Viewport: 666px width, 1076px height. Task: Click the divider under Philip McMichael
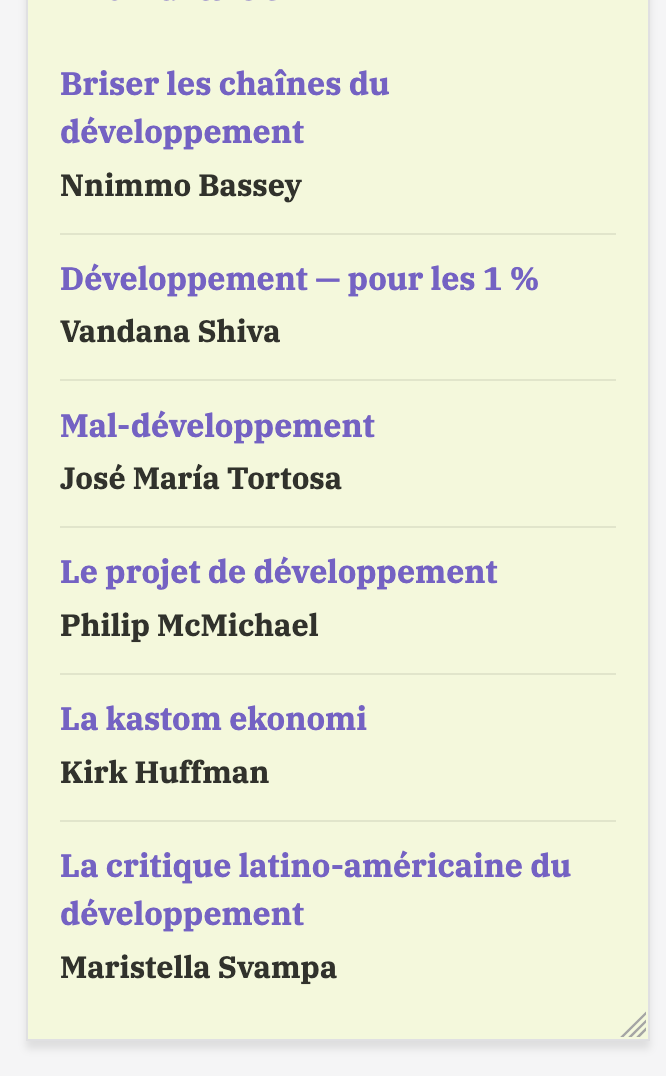(338, 674)
